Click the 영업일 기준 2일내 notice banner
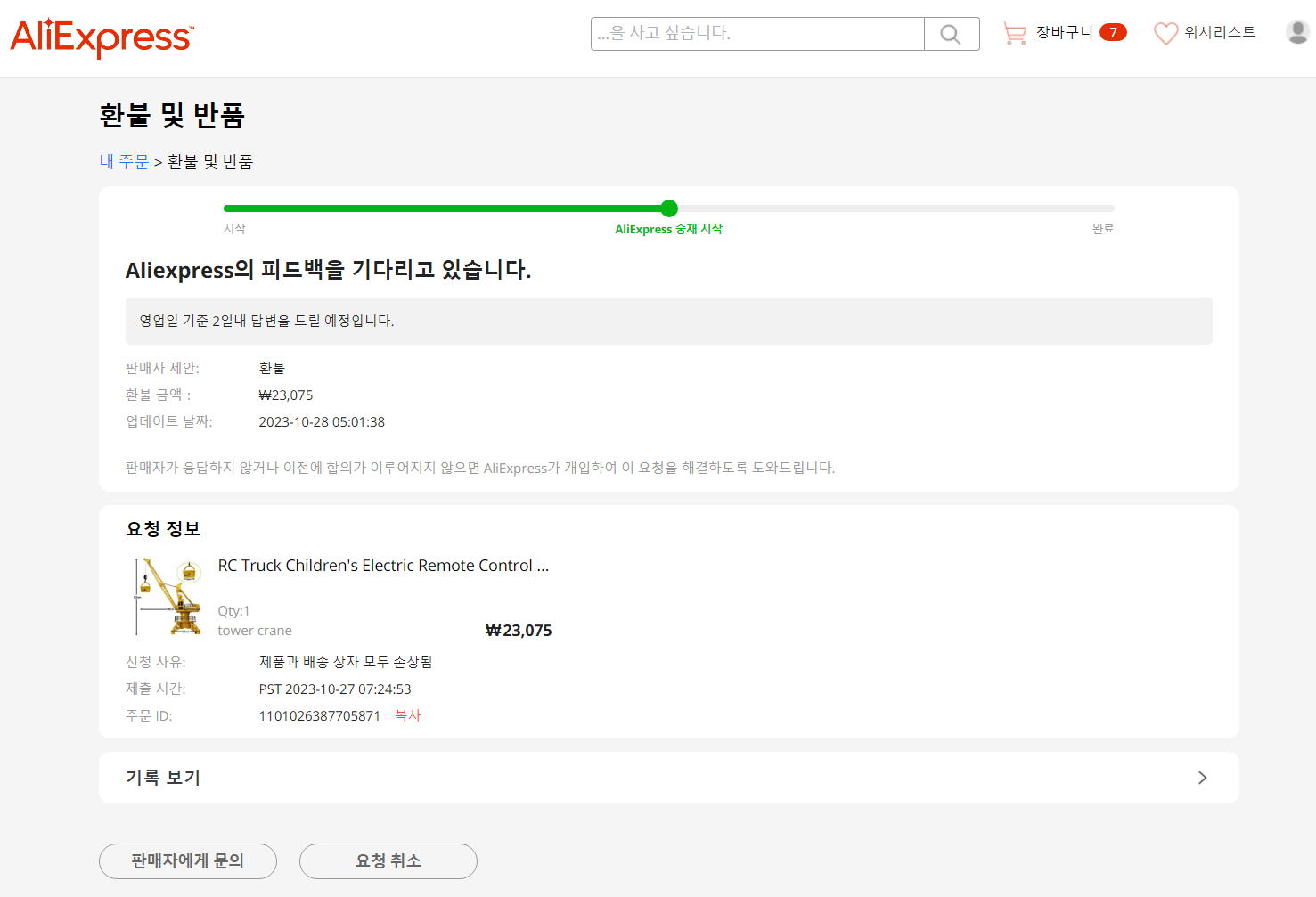The image size is (1316, 897). pyautogui.click(x=669, y=321)
